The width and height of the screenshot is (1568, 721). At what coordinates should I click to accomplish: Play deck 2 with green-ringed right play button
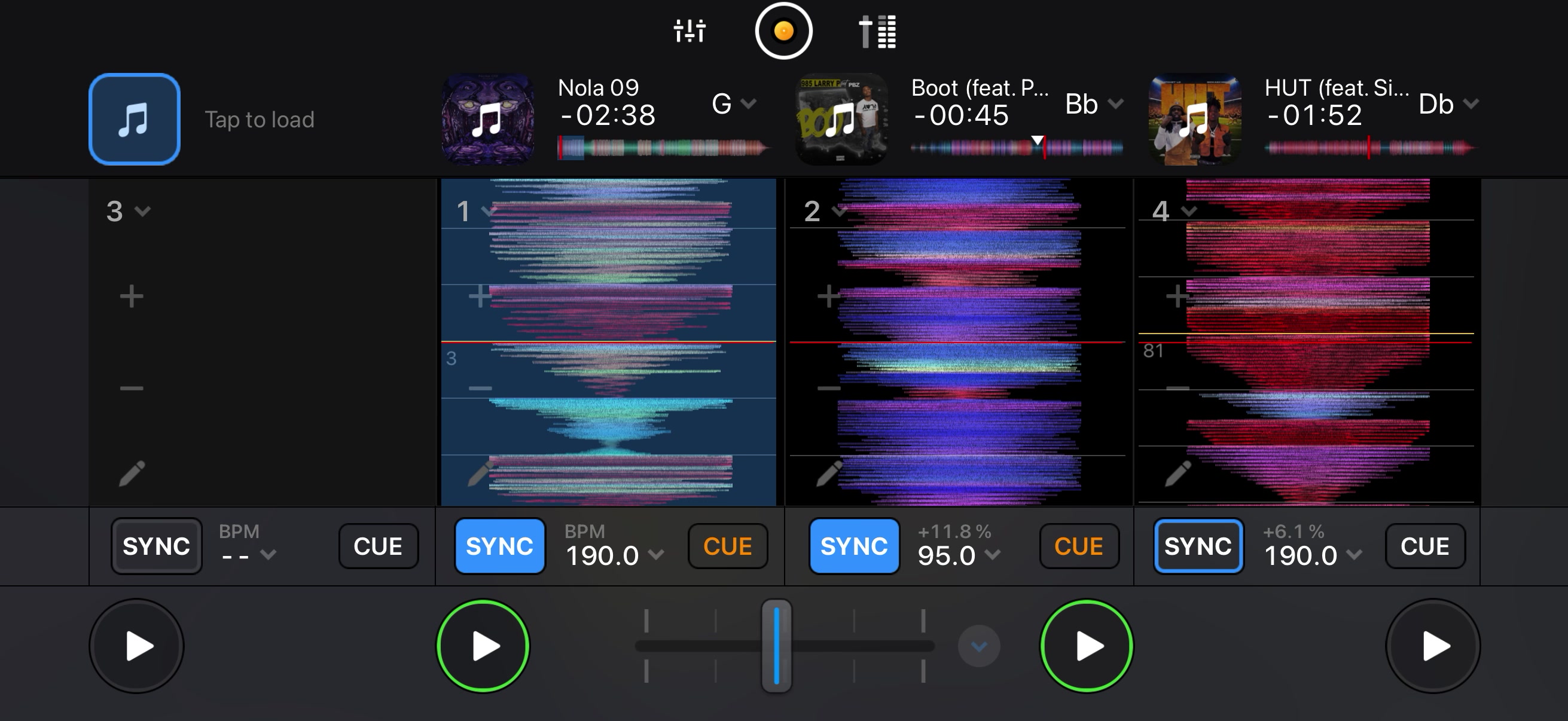1087,646
